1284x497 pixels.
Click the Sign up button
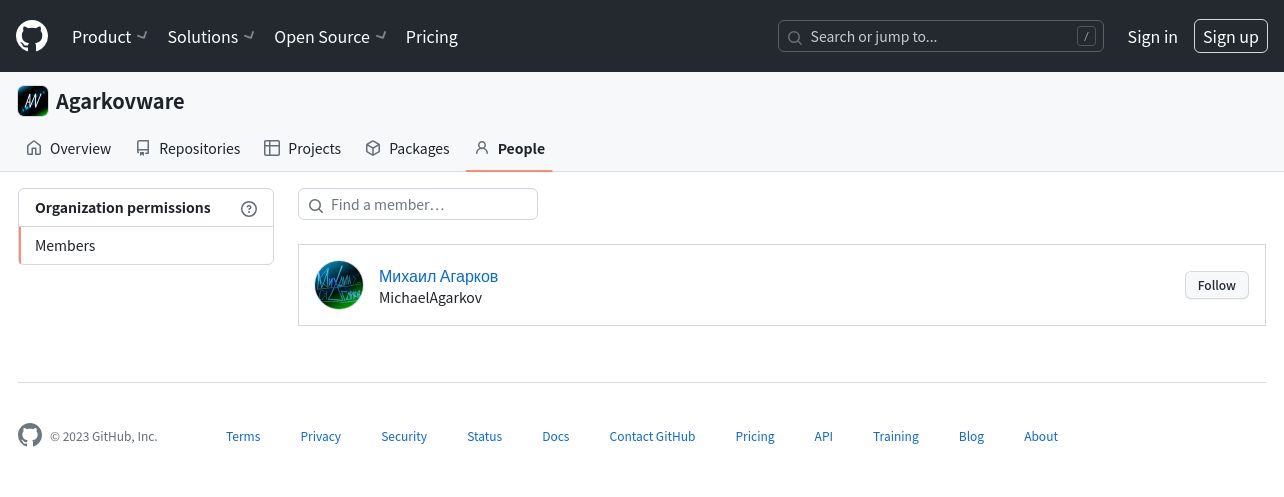point(1230,37)
